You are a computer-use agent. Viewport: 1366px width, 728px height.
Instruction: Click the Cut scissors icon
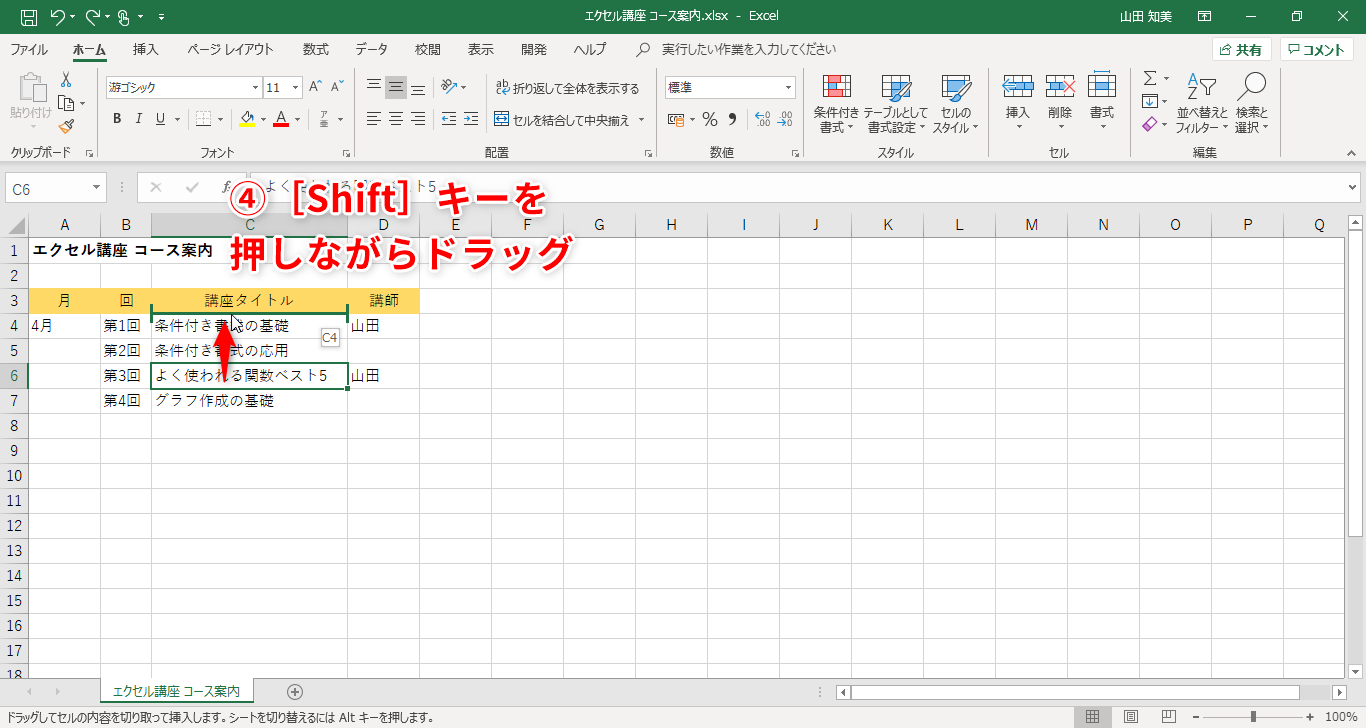point(66,80)
